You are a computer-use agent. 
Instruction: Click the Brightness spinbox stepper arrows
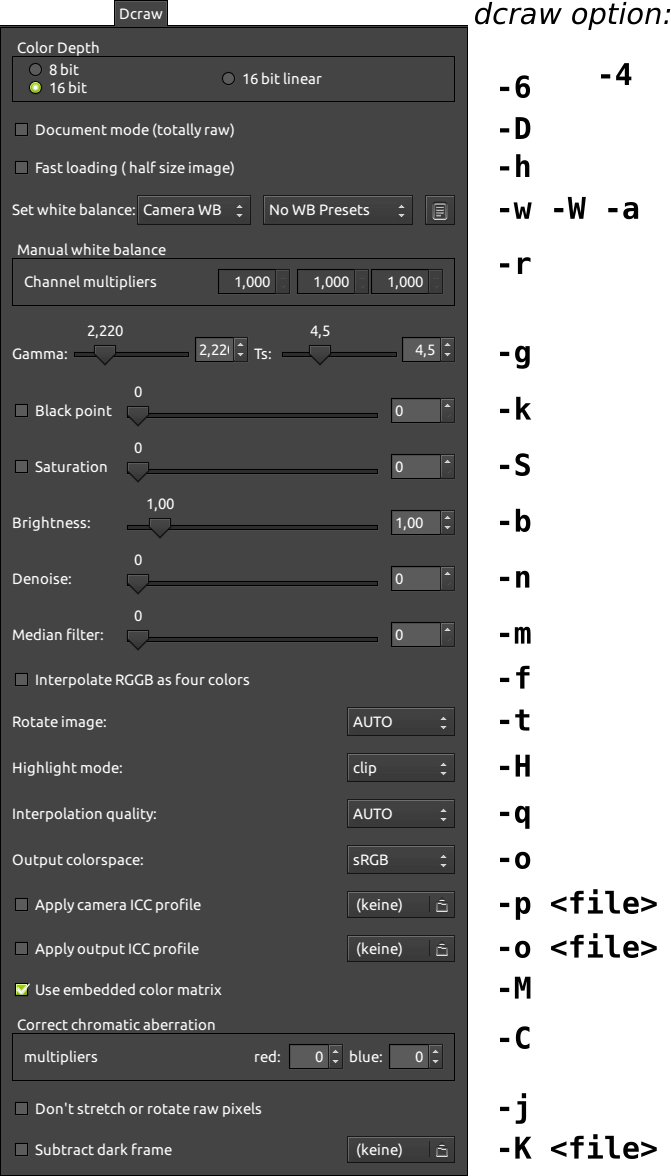448,523
